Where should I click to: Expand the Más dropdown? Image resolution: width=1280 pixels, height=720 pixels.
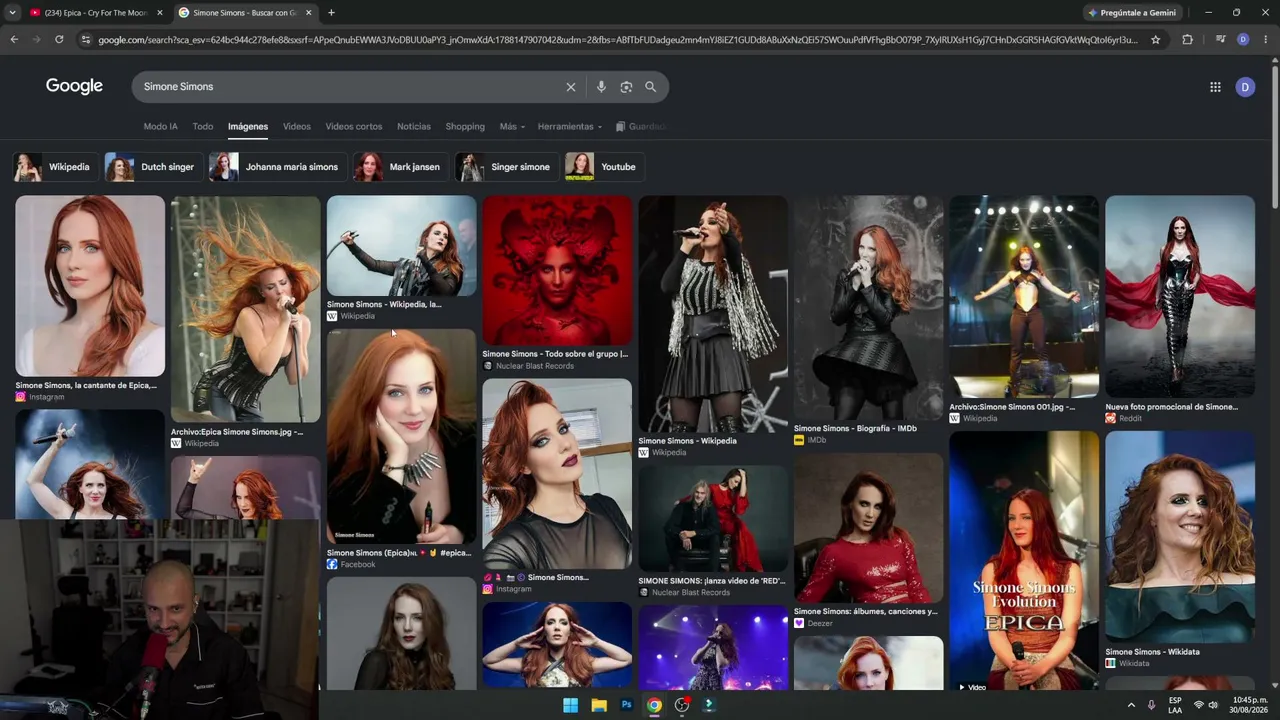(x=512, y=127)
